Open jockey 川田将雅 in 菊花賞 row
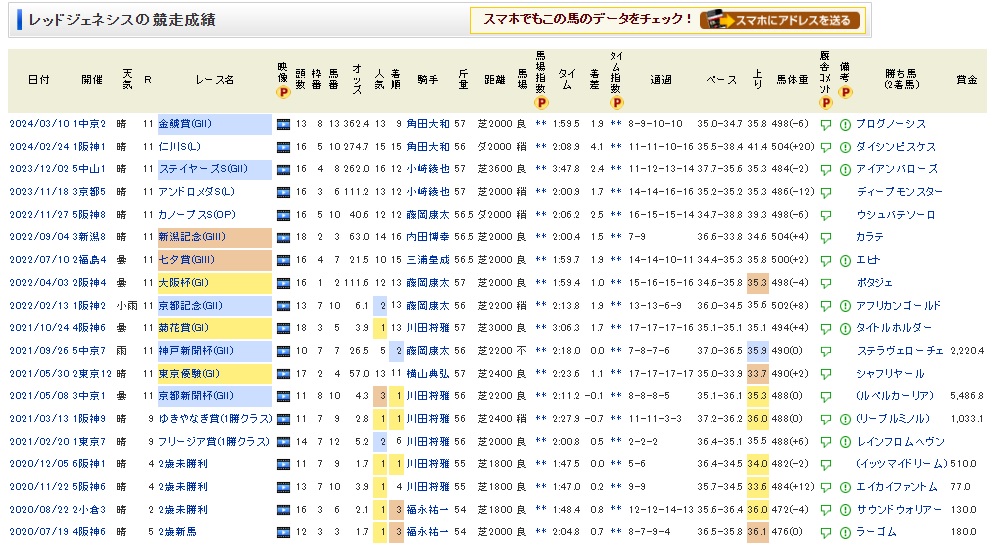Screen dimensions: 993x552 point(427,327)
